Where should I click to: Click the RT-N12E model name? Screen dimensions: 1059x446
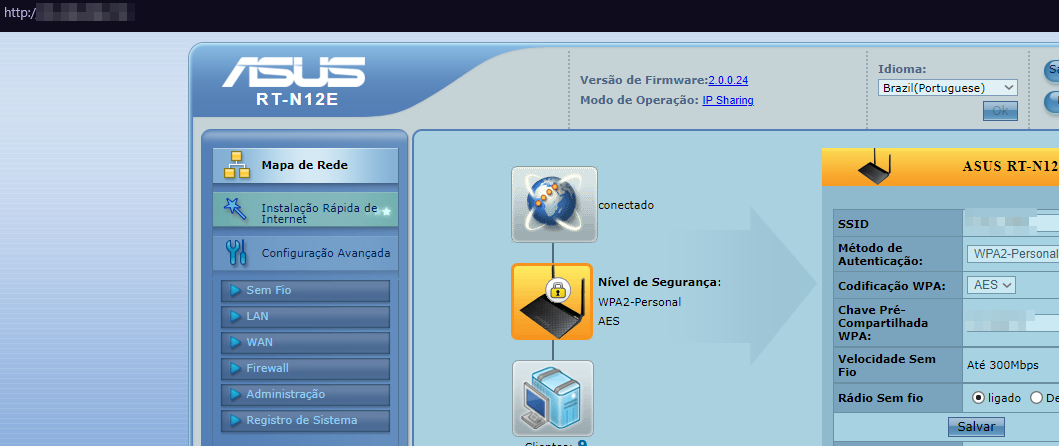pyautogui.click(x=296, y=100)
